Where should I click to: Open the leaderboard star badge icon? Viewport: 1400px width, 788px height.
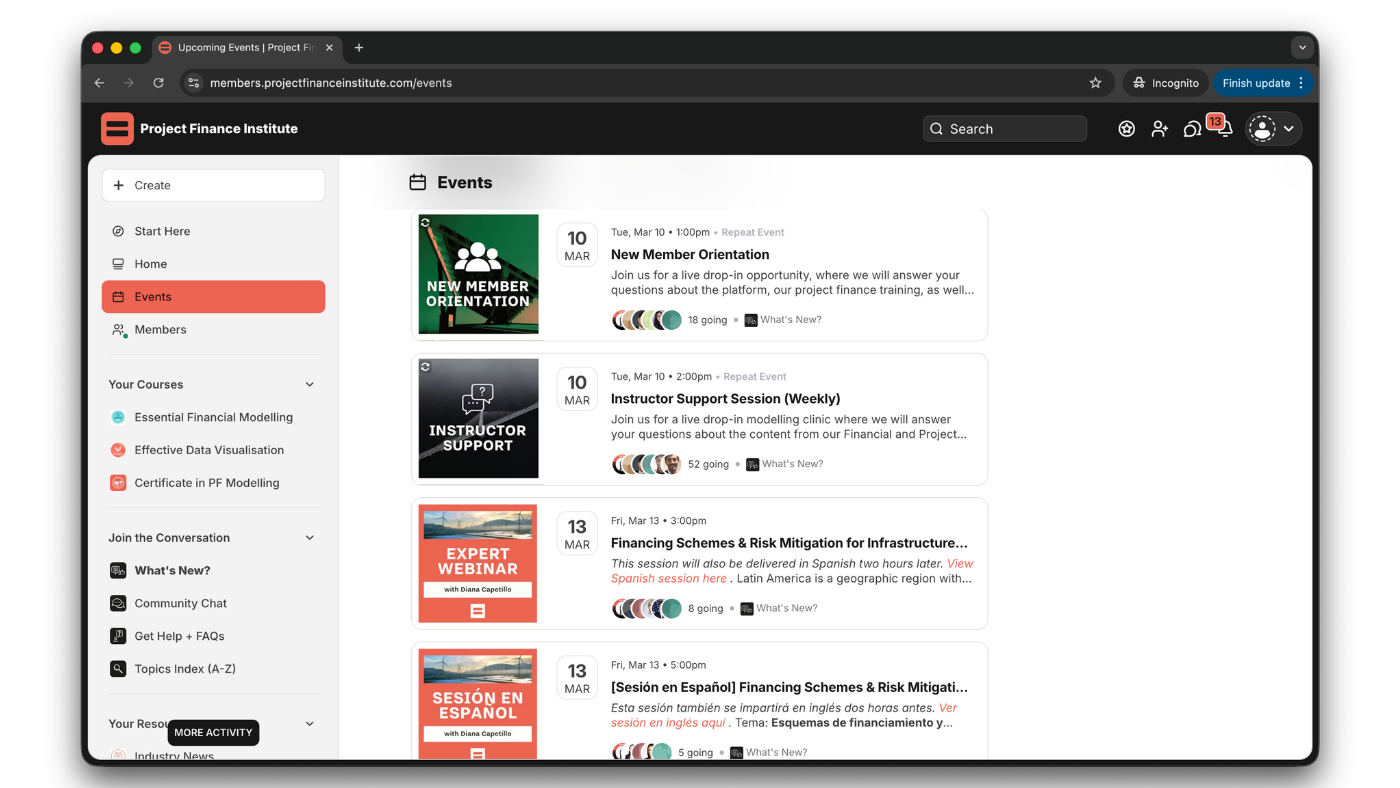tap(1127, 129)
